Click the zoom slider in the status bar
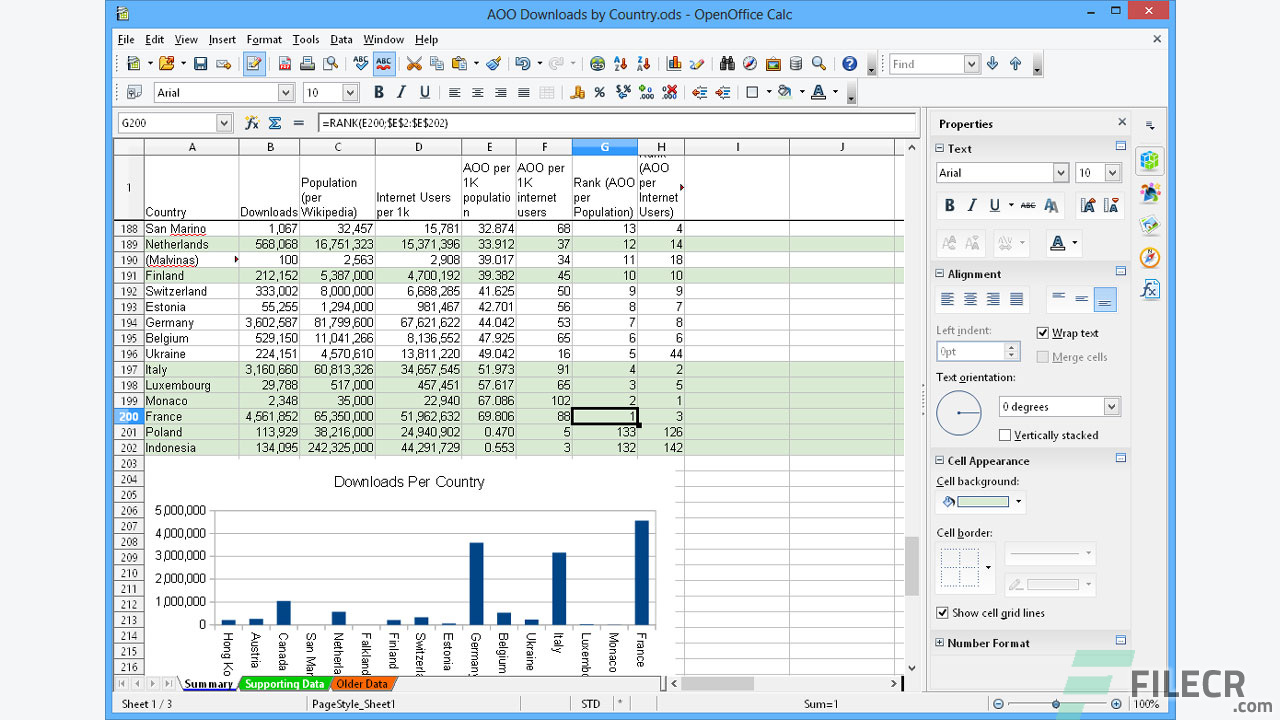The height and width of the screenshot is (720, 1280). click(x=1055, y=704)
